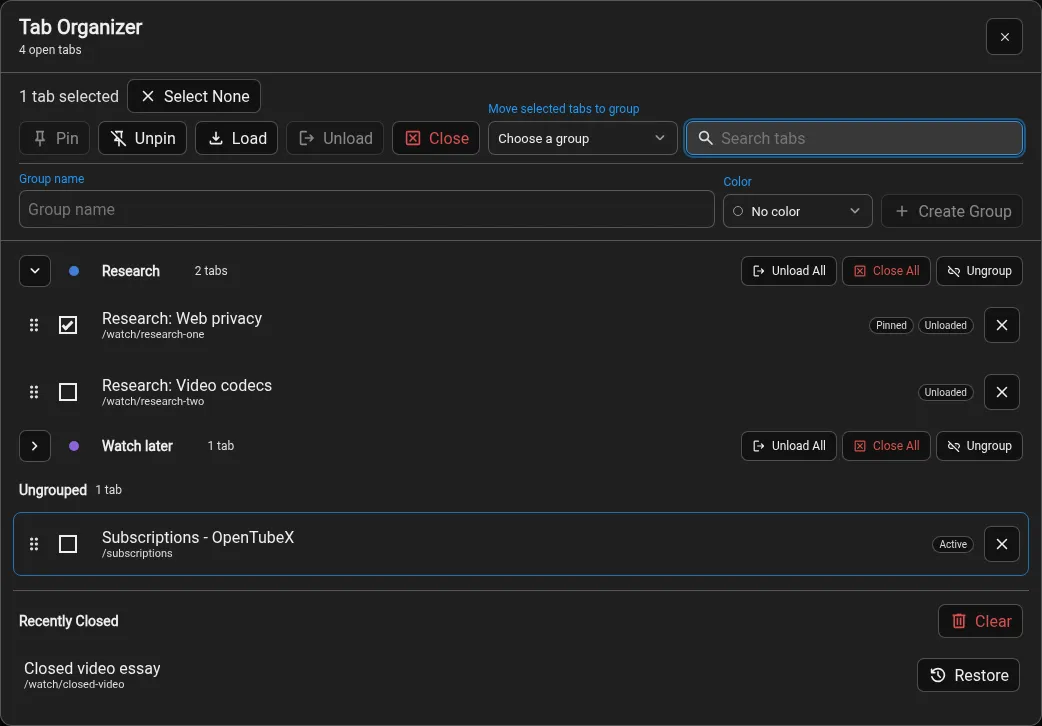Open Research: Web privacy tab title
1042x726 pixels.
pos(182,318)
